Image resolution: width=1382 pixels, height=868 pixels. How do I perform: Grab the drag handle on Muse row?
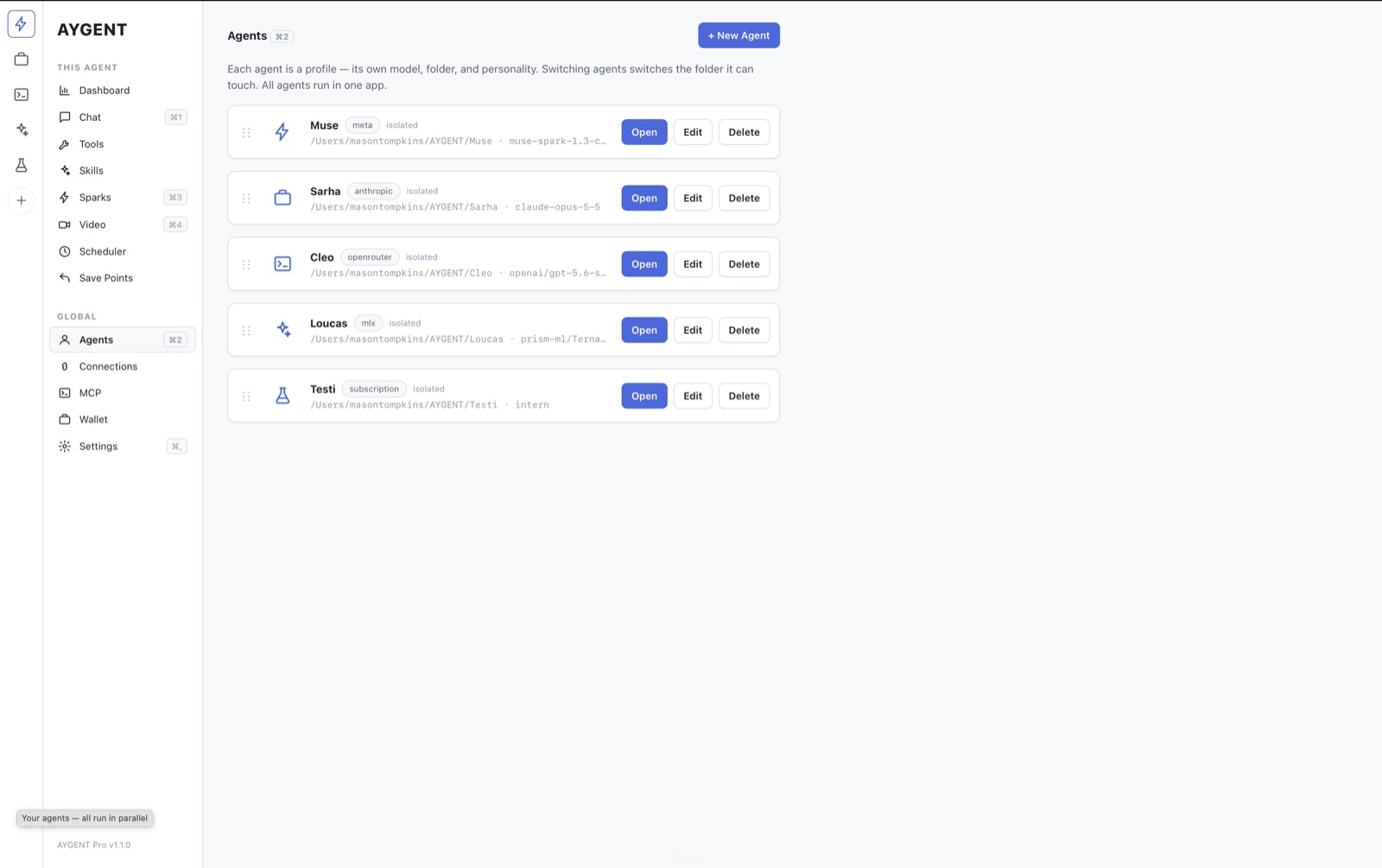[x=246, y=132]
